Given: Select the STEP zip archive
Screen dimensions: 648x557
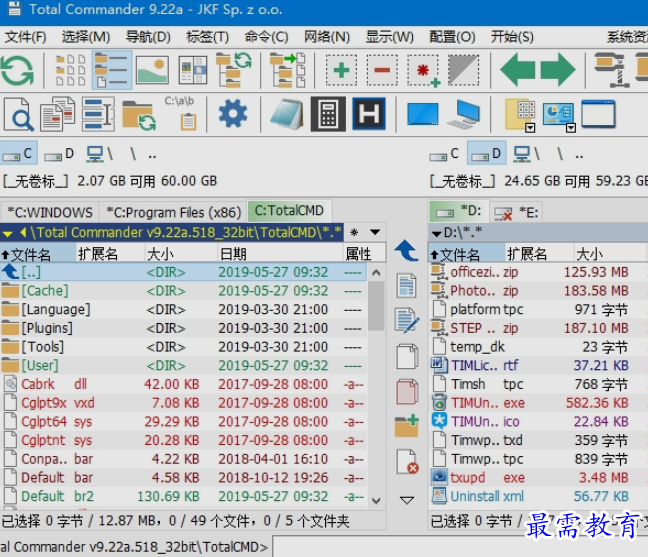Looking at the screenshot, I should click(x=537, y=328).
